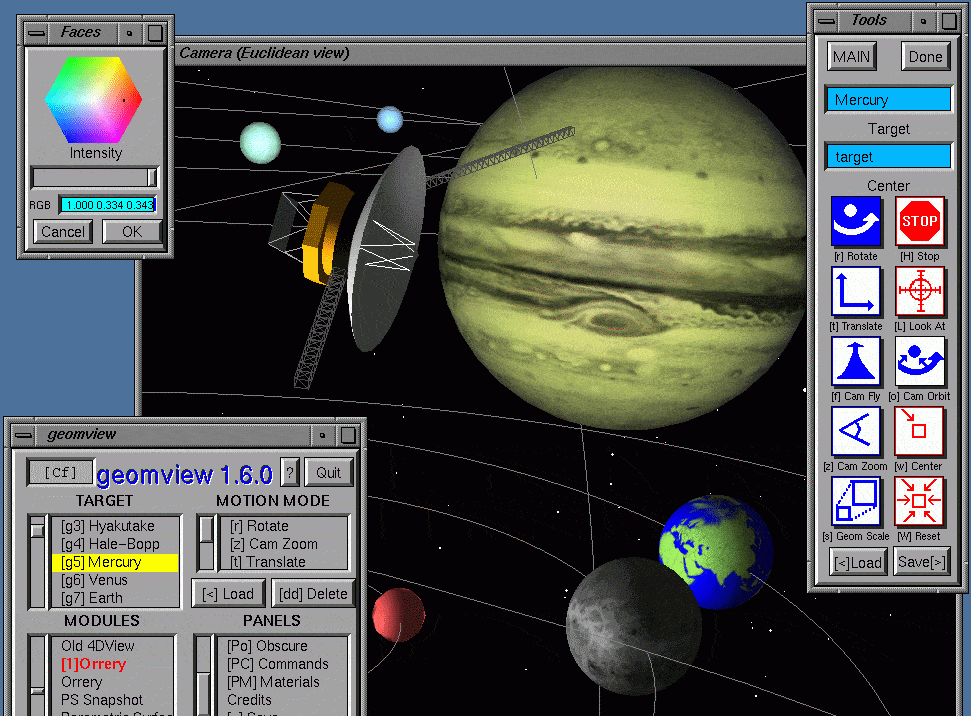Select 'PS Snapshot' in the Modules list
The image size is (971, 716).
point(113,700)
